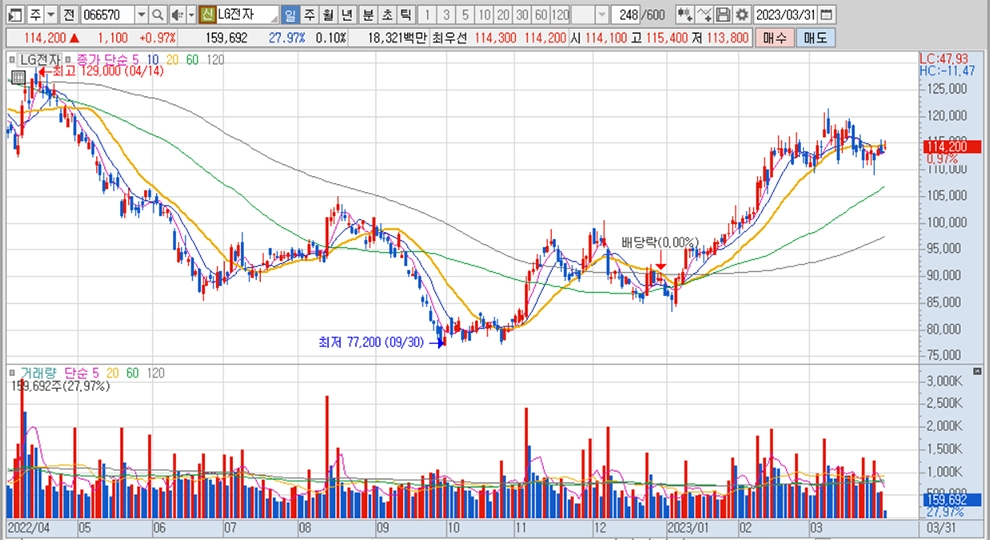Open chart settings gear icon
Viewport: 990px width, 540px height.
pos(742,14)
